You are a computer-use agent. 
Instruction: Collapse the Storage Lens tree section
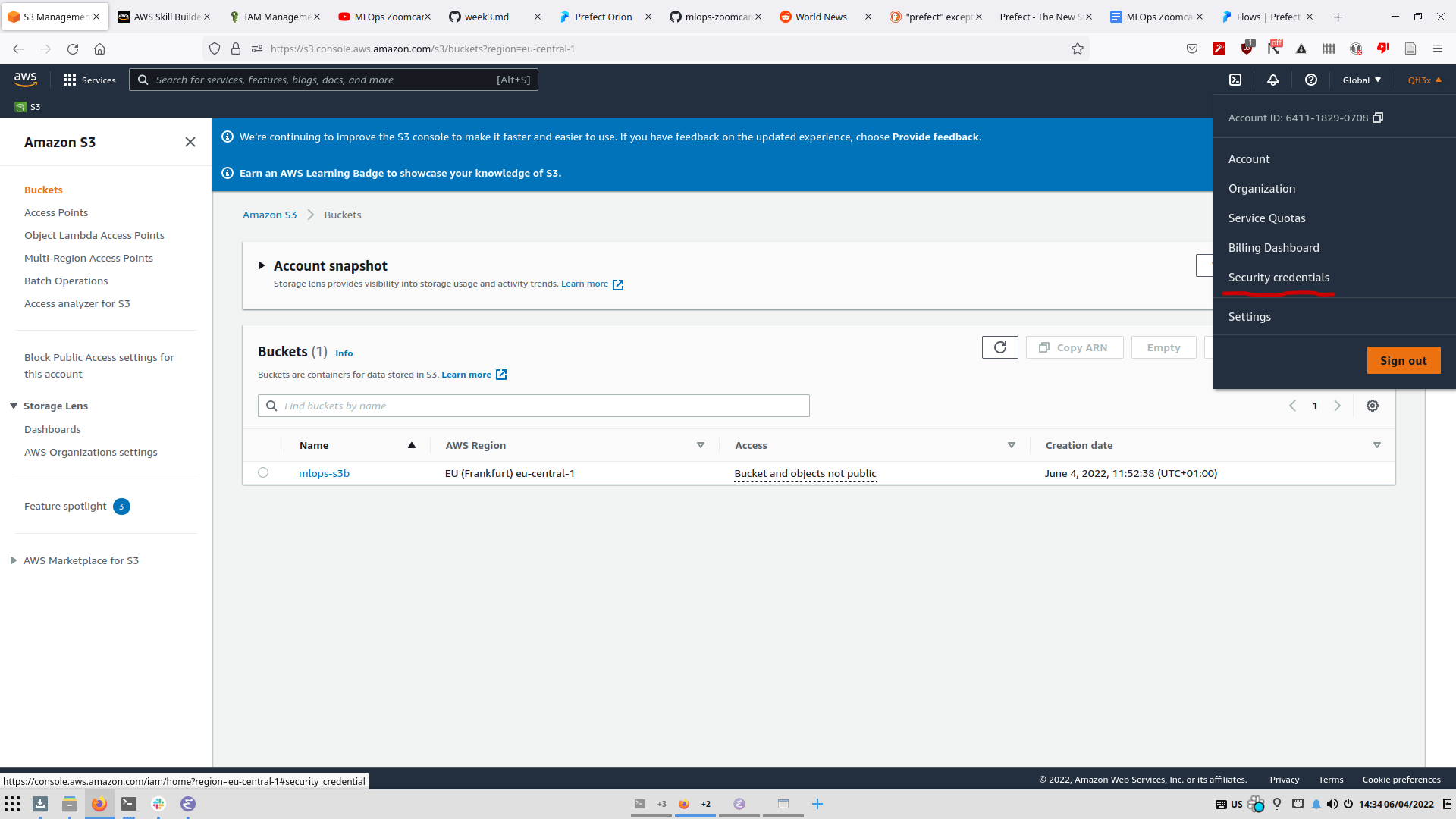(14, 406)
